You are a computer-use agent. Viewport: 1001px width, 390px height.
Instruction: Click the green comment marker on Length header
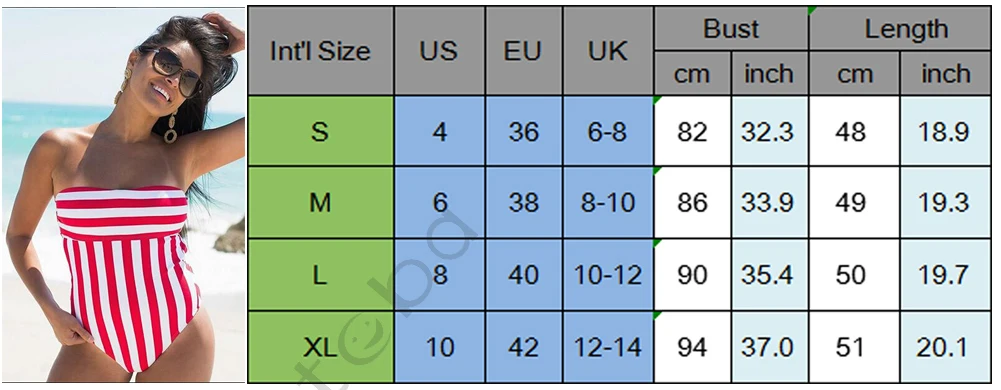[811, 10]
